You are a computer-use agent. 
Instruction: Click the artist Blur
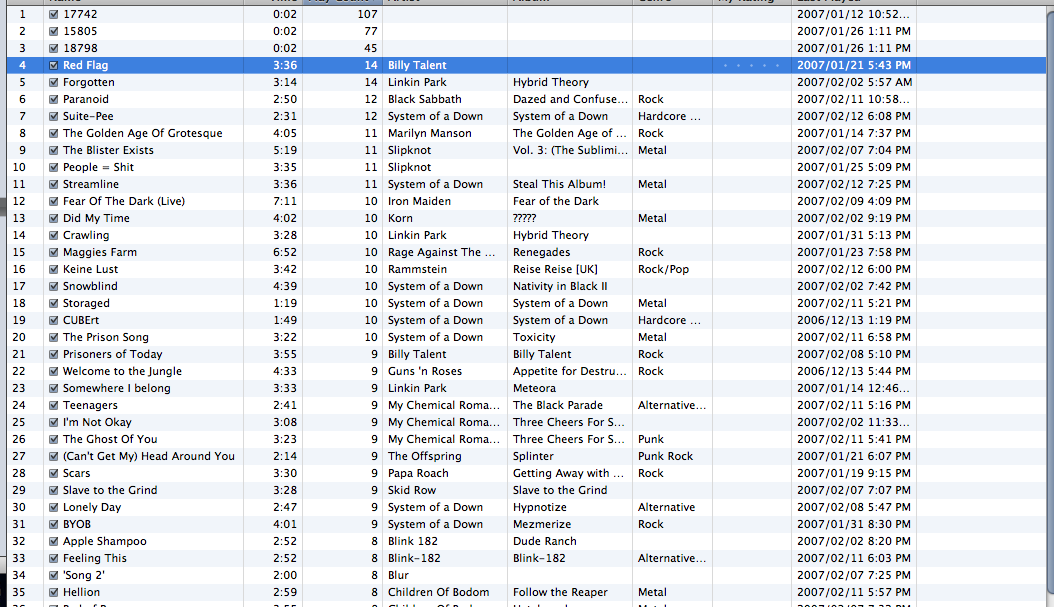pyautogui.click(x=398, y=575)
